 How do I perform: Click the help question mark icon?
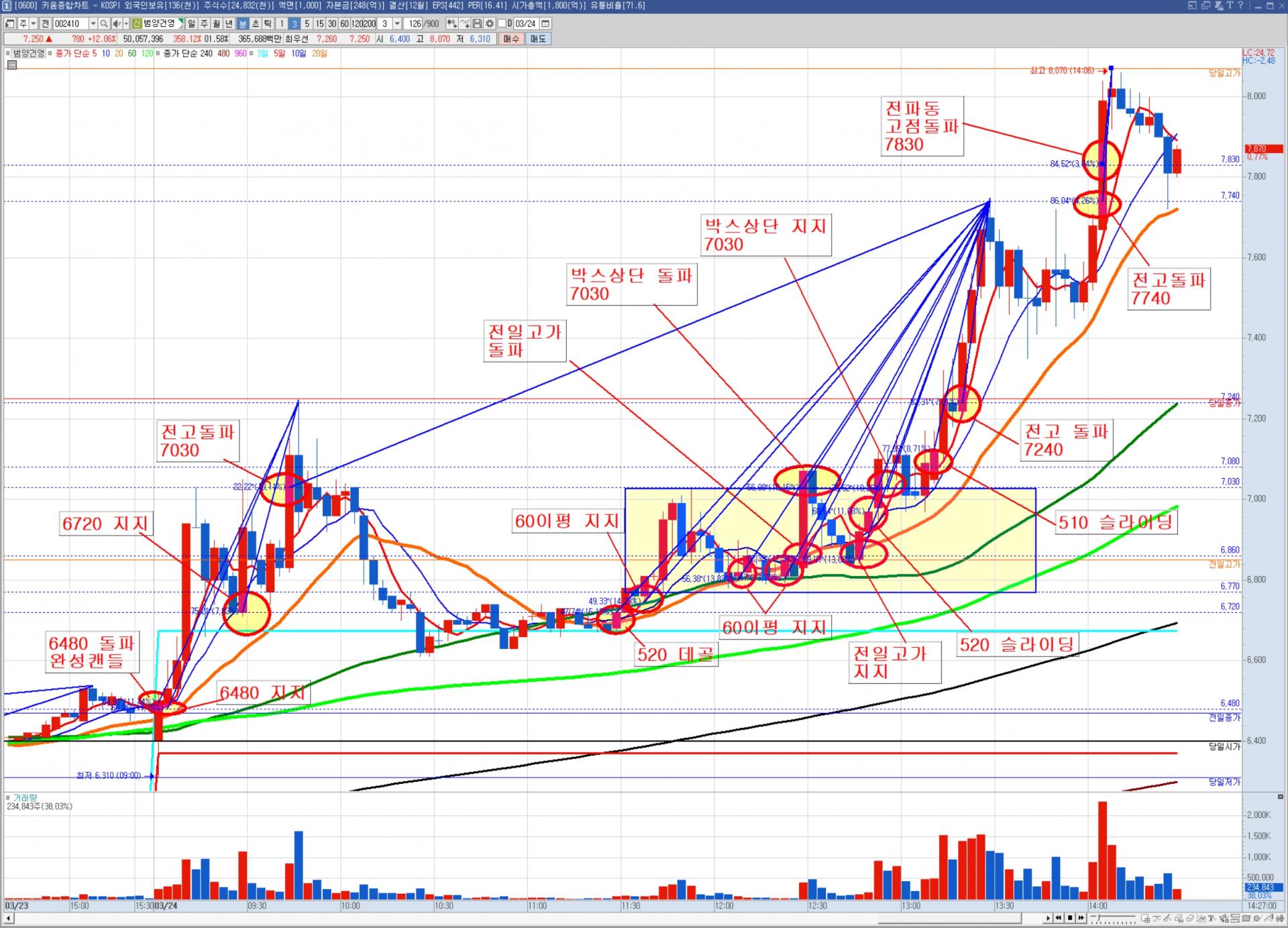(x=1240, y=5)
